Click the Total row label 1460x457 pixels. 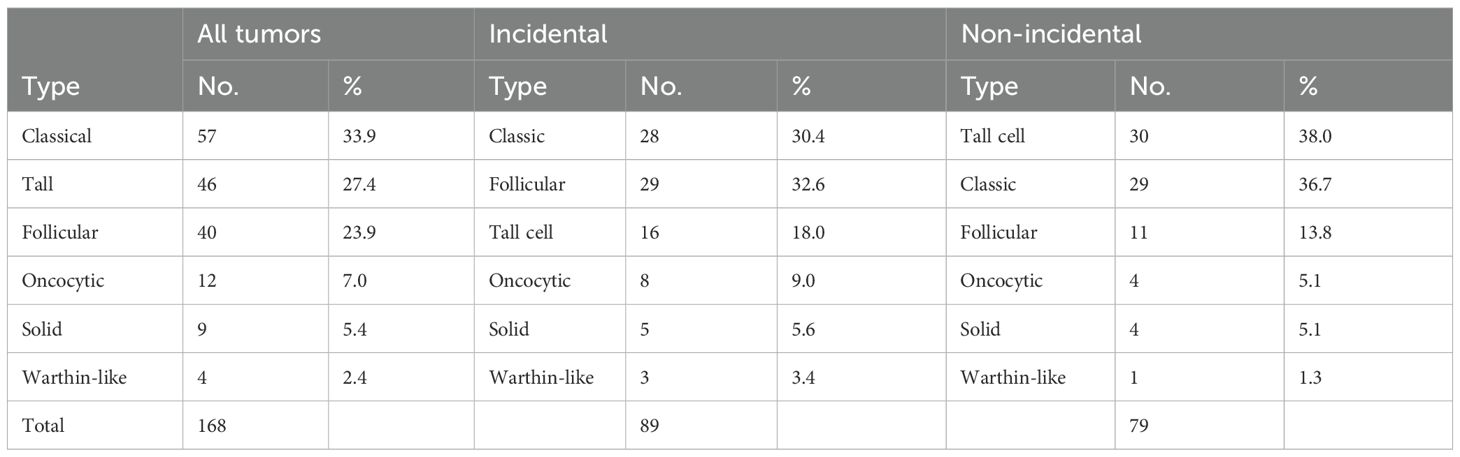point(43,425)
